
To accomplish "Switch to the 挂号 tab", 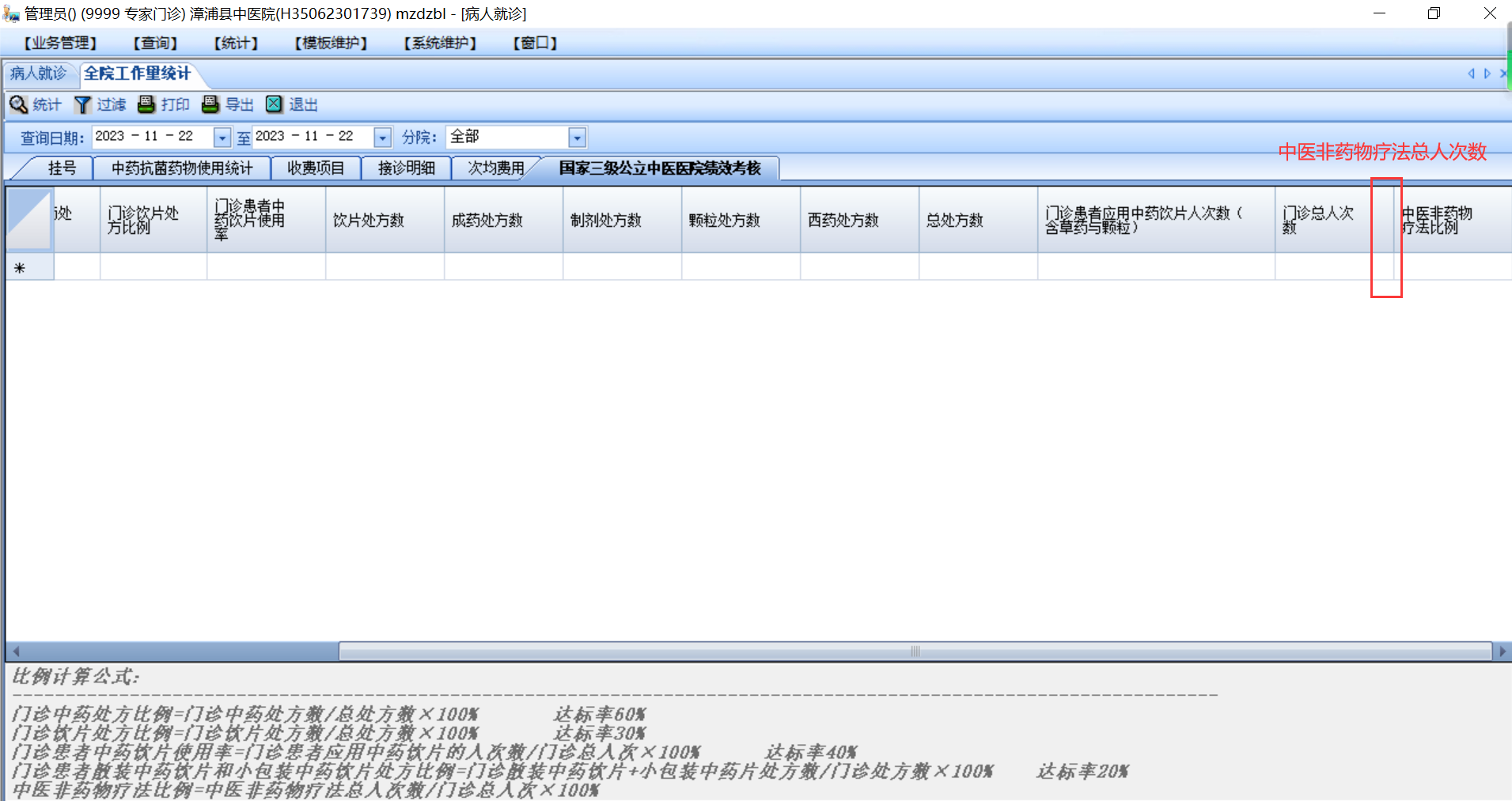I will [62, 168].
